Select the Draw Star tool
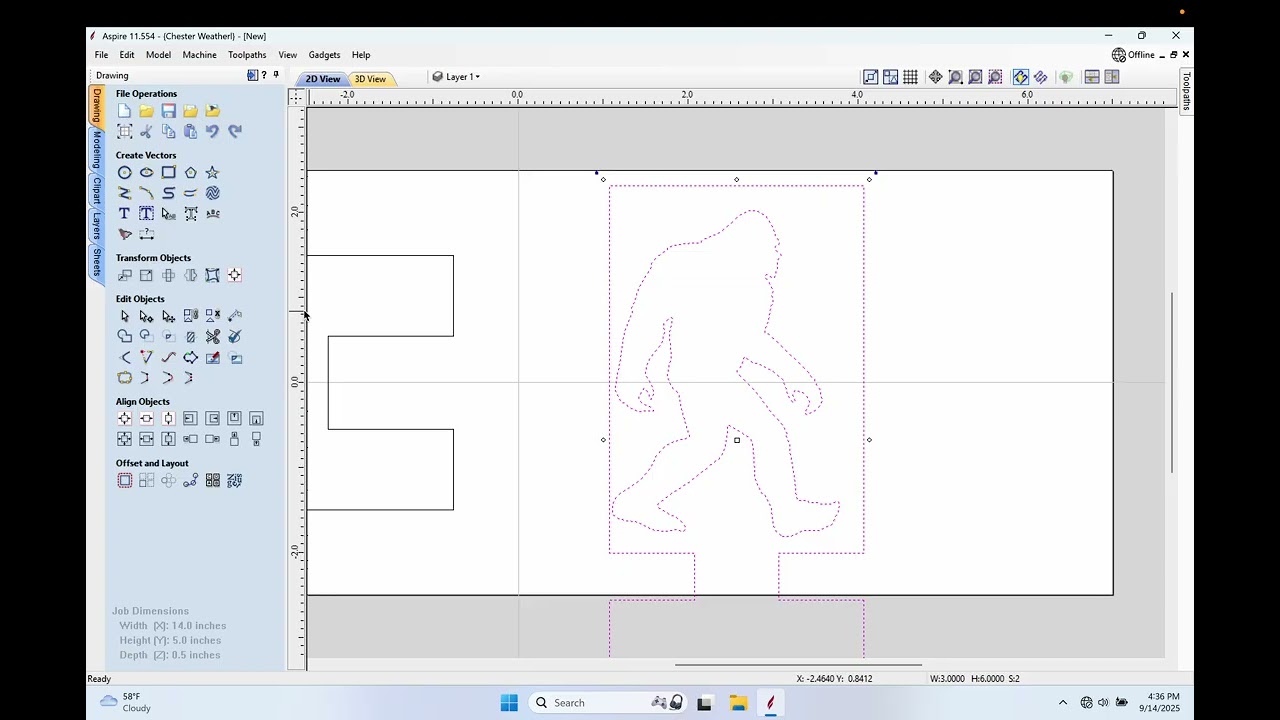The width and height of the screenshot is (1280, 720). 212,173
